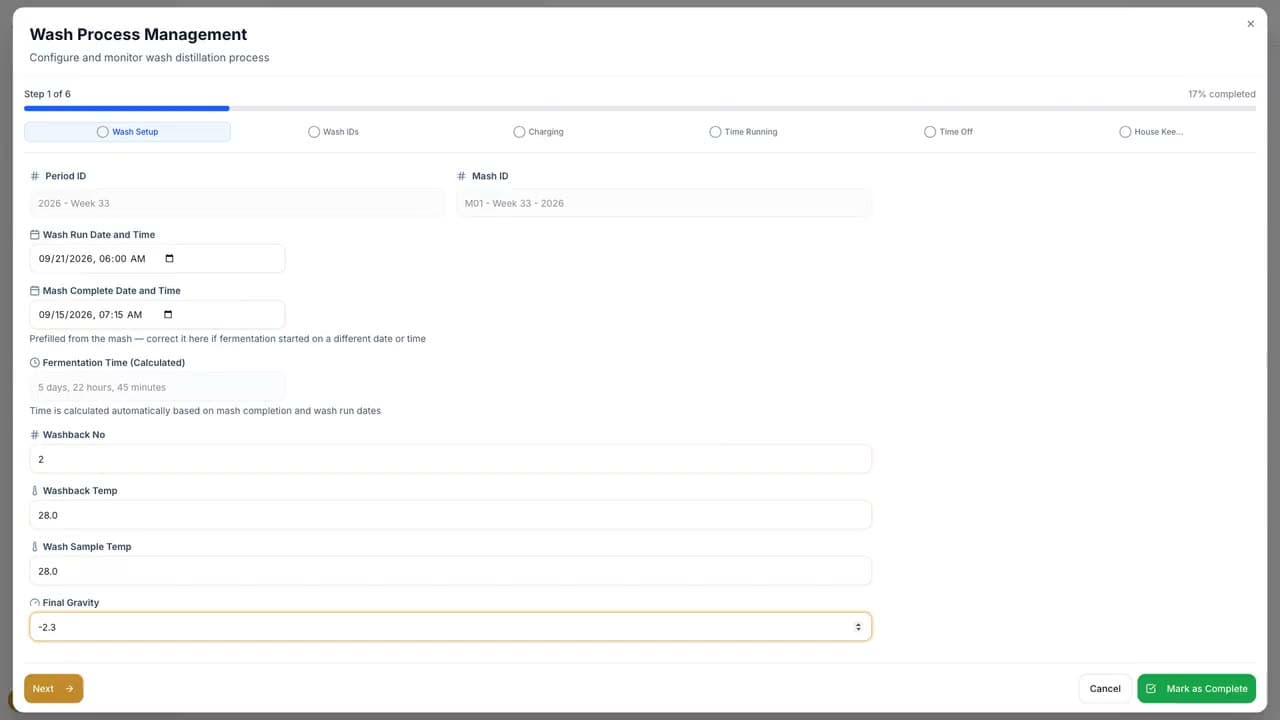
Task: Click the 'Step 1 of 6' text
Action: click(x=47, y=94)
